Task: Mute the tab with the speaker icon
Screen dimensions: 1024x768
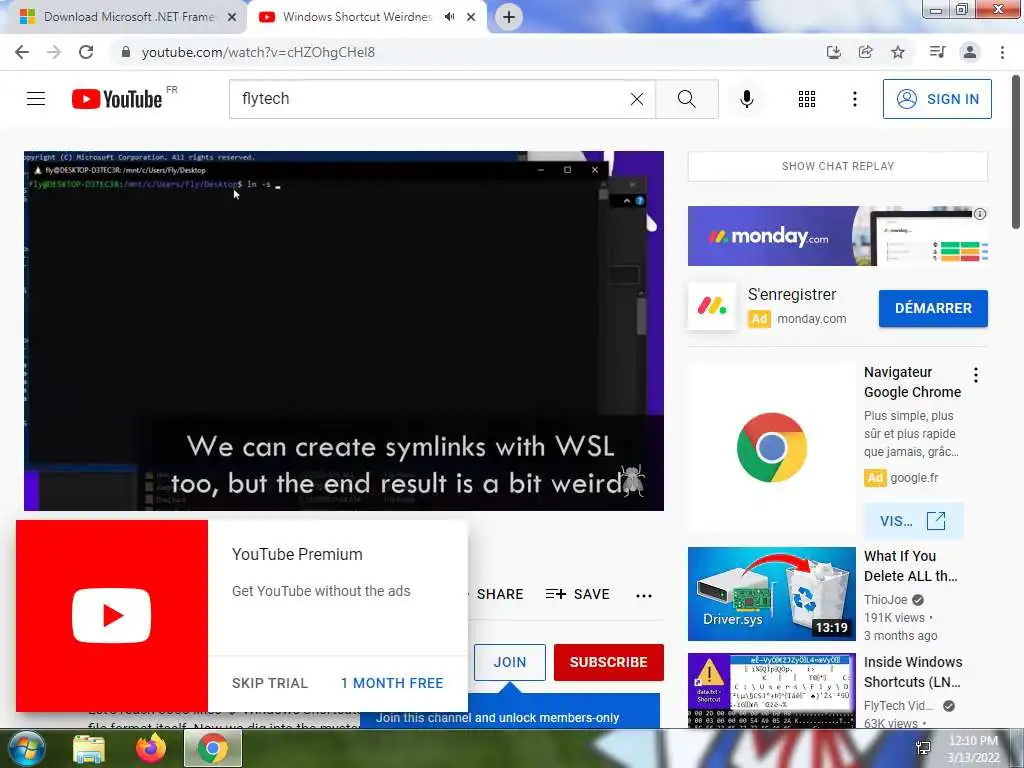Action: click(x=449, y=17)
